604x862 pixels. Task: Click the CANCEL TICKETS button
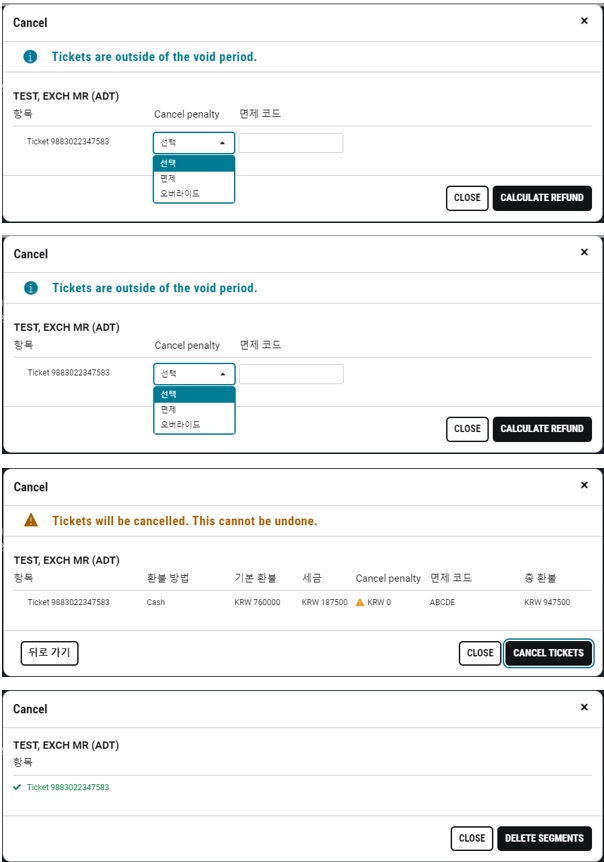click(548, 653)
